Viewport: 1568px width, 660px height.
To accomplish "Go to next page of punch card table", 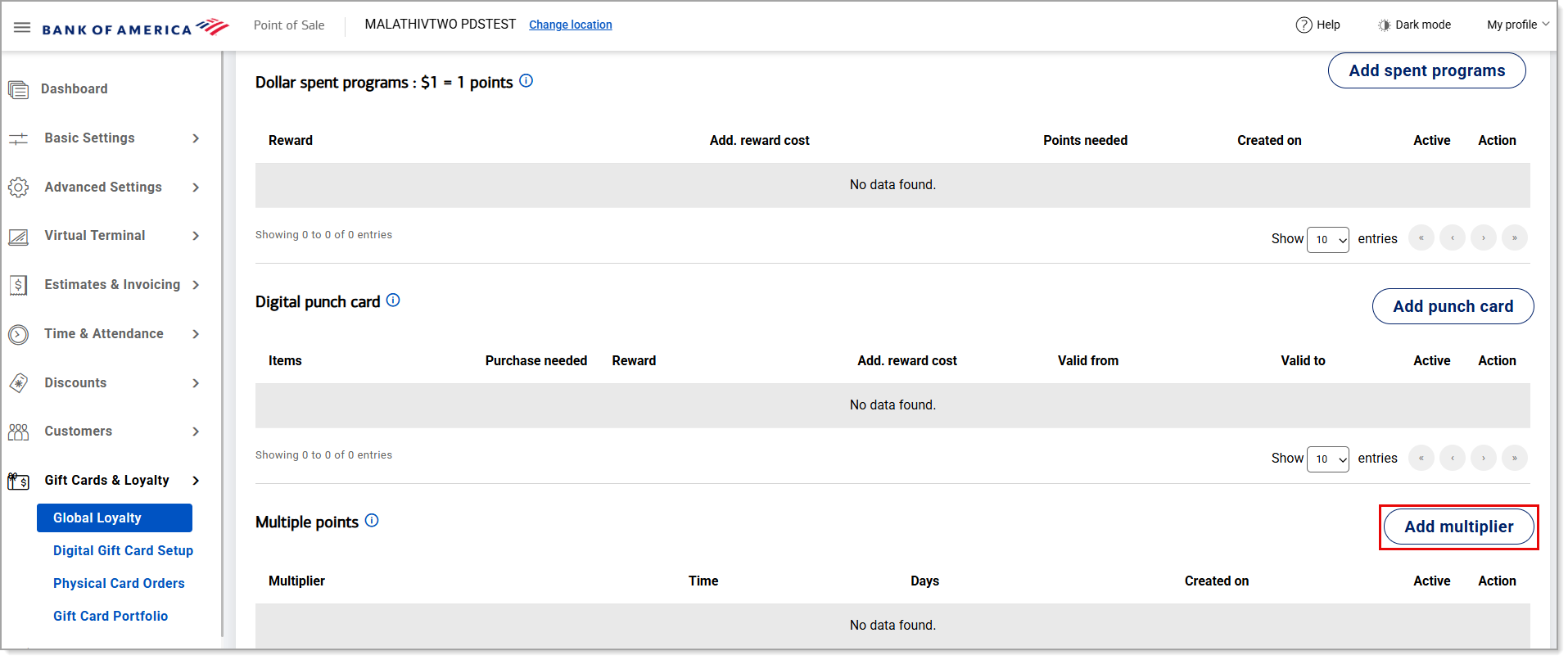I will click(1484, 458).
